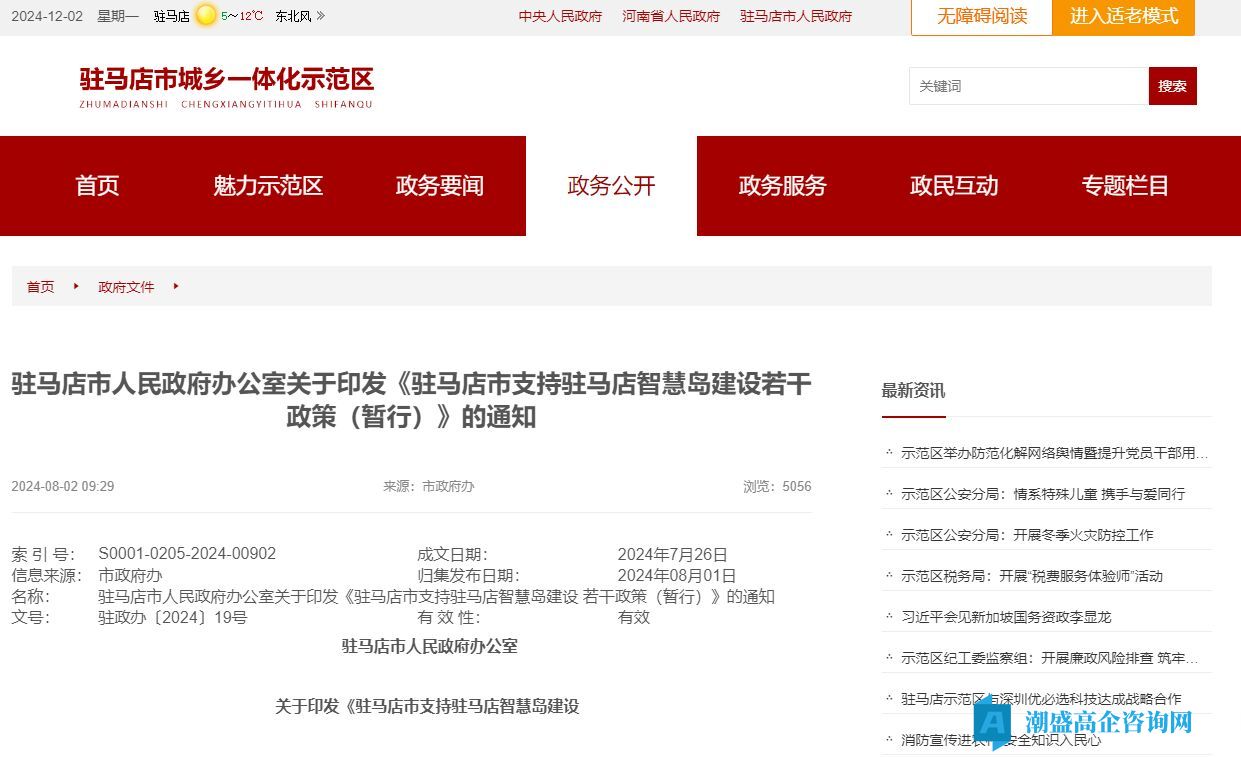Click 政府文件 breadcrumb link
1241x757 pixels.
[126, 287]
